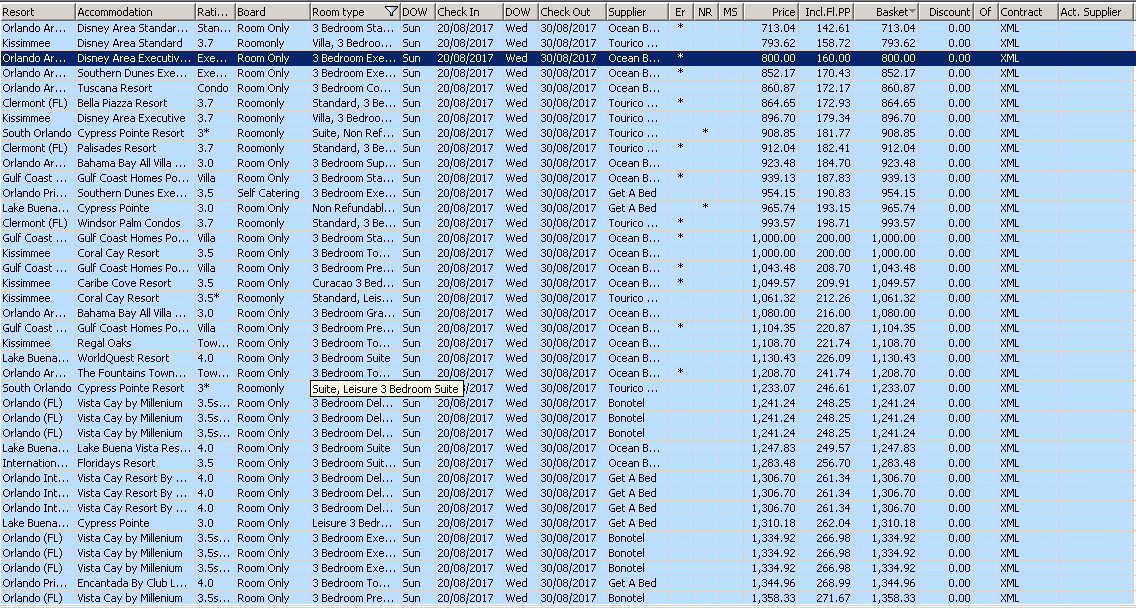1136x608 pixels.
Task: Click the MS column header
Action: pyautogui.click(x=731, y=12)
